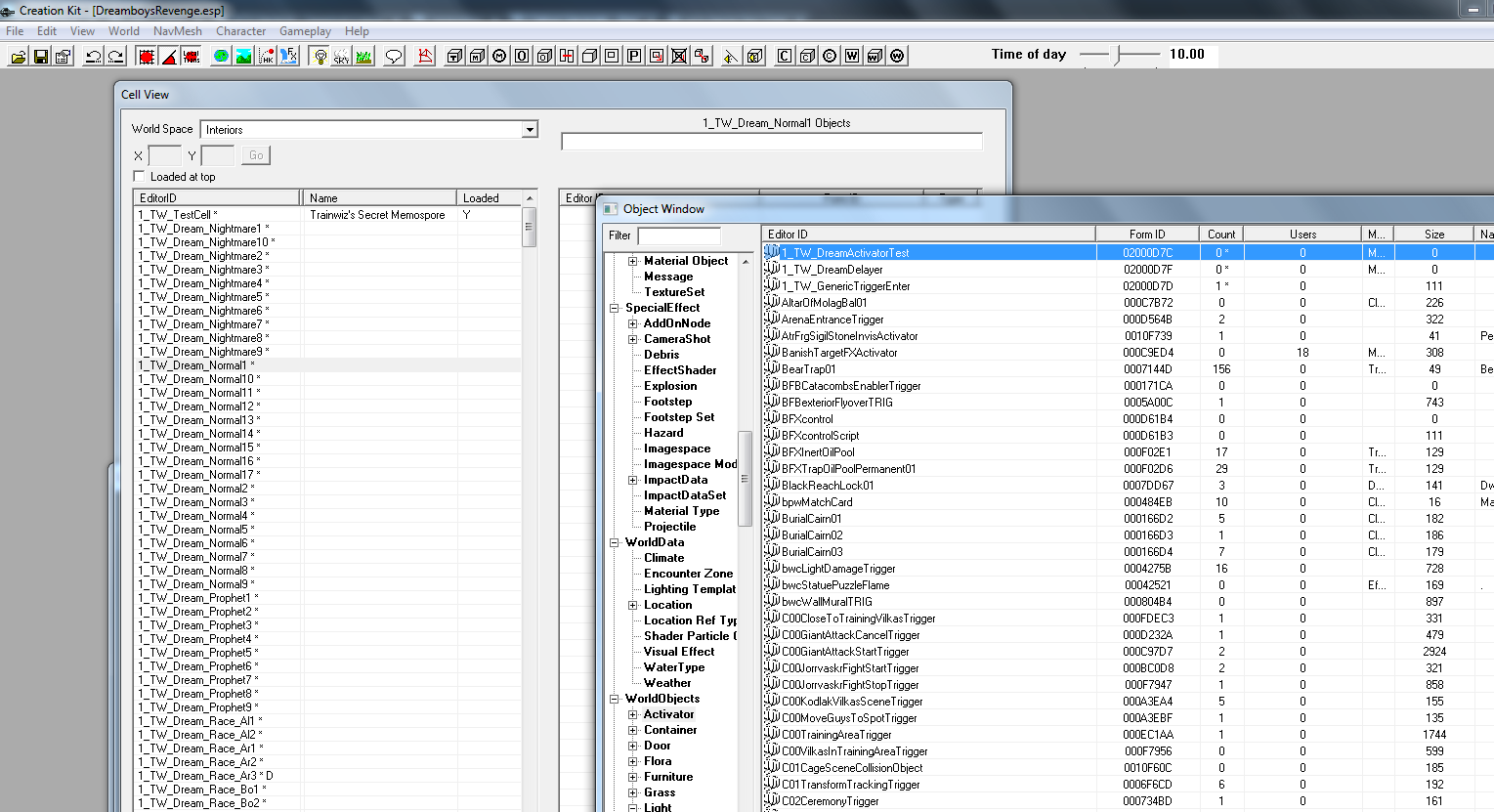This screenshot has height=812, width=1494.
Task: Open the World Space dropdown
Action: 530,130
